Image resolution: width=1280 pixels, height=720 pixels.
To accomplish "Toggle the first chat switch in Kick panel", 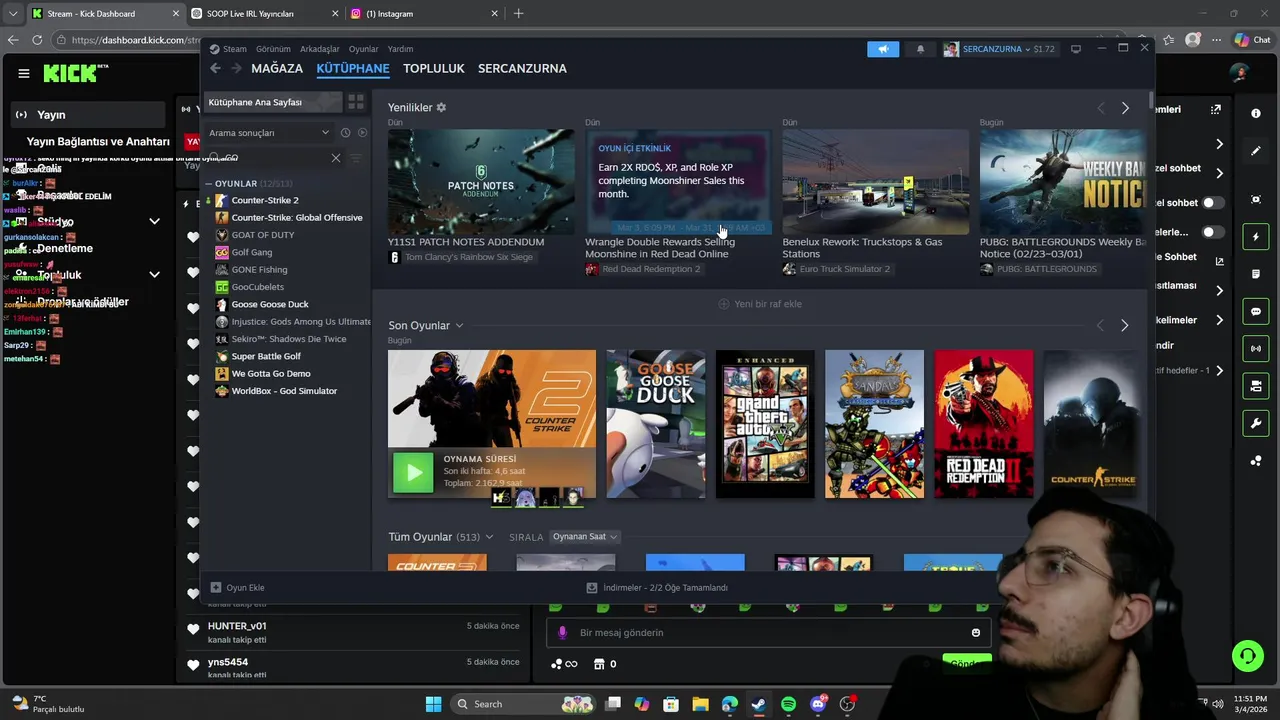I will tap(1213, 203).
